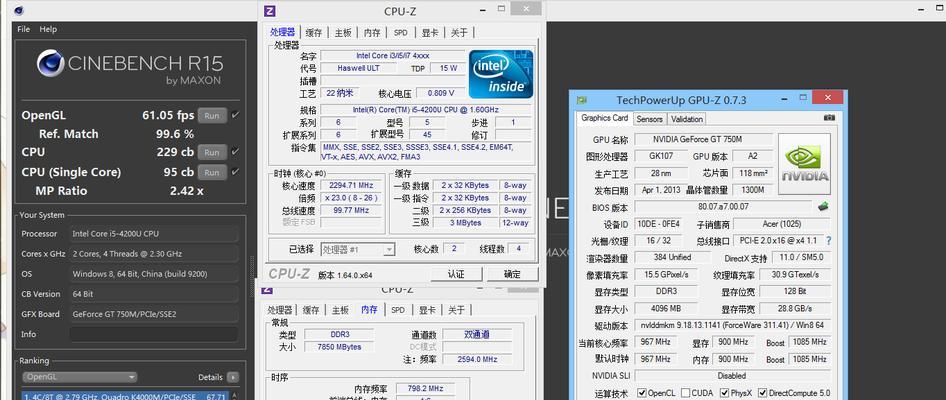Switch to 关于 tab in processor CPU-Z window

point(459,33)
